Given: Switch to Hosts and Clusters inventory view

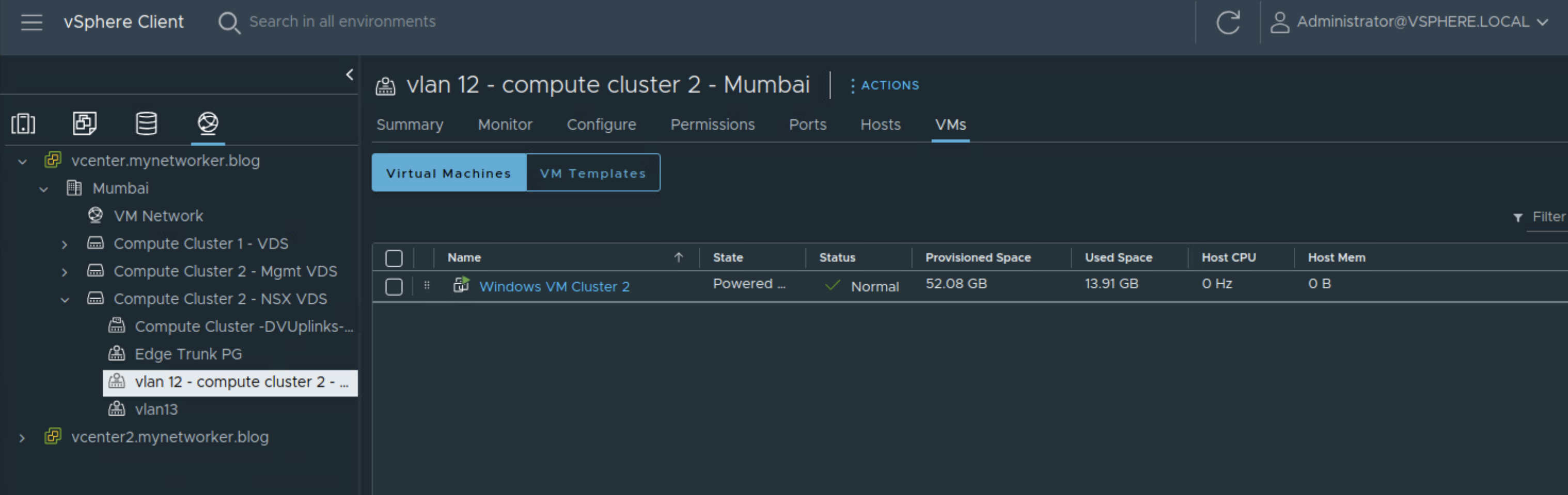Looking at the screenshot, I should (x=23, y=123).
